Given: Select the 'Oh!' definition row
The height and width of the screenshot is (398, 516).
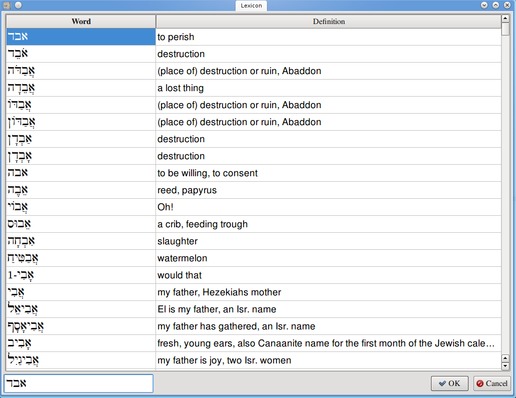Looking at the screenshot, I should click(253, 207).
